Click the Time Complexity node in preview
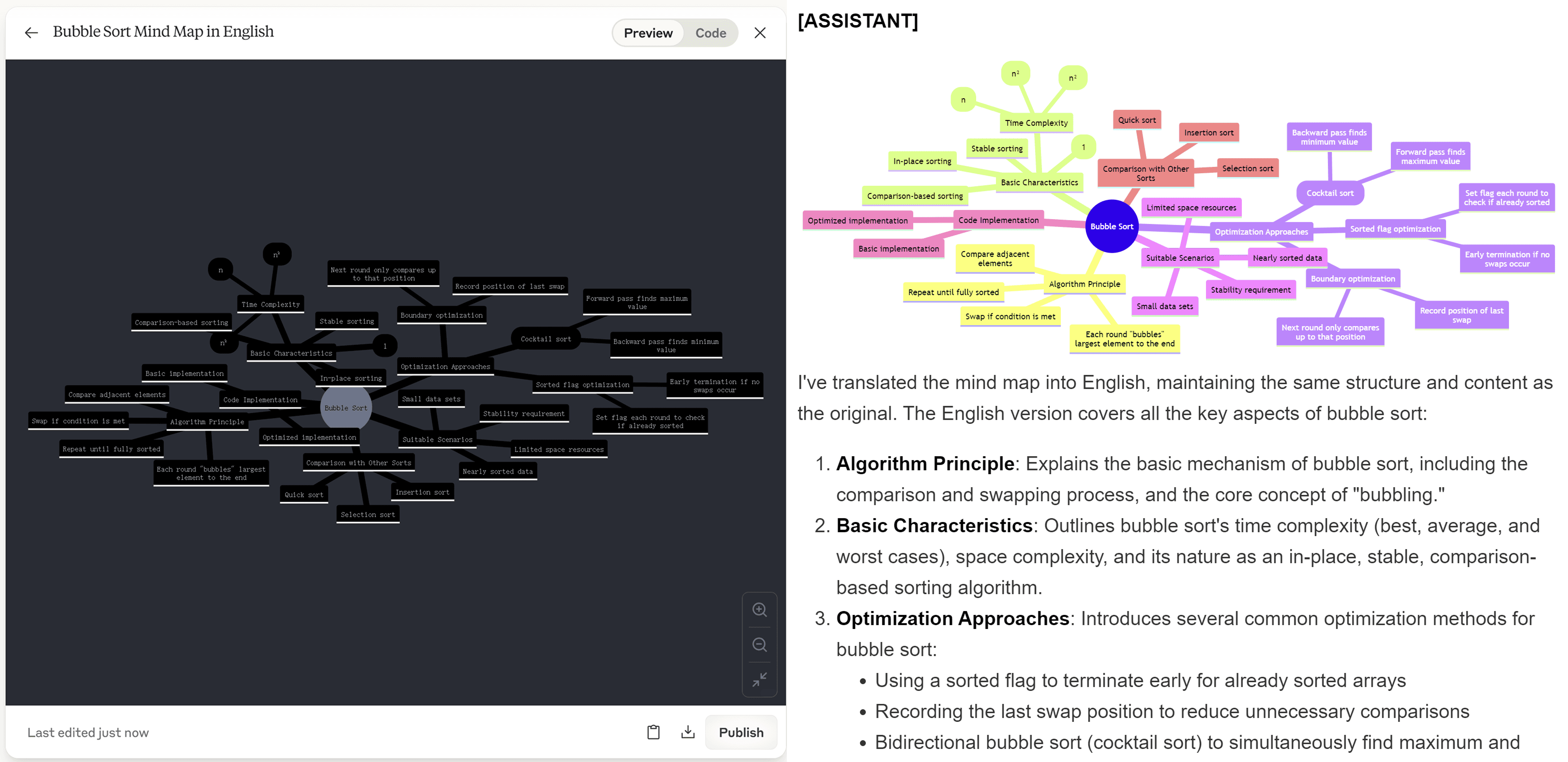The width and height of the screenshot is (1568, 762). (270, 304)
